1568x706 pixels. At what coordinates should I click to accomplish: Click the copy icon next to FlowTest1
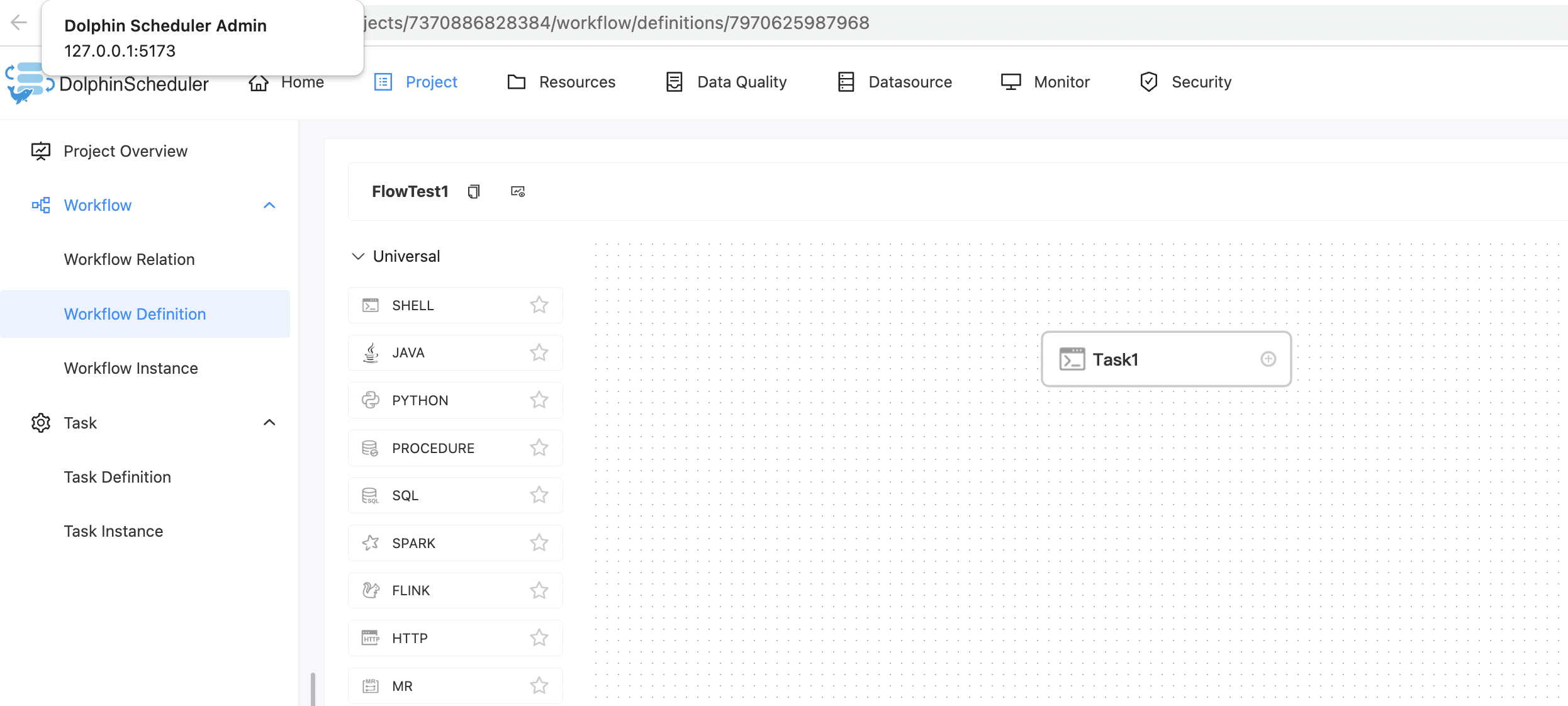pos(474,191)
